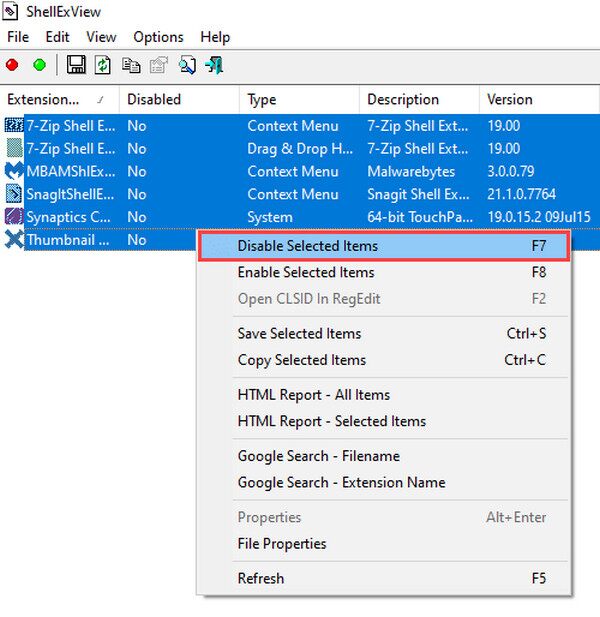Sort by the Disabled column header
The image size is (600, 617).
coord(179,100)
